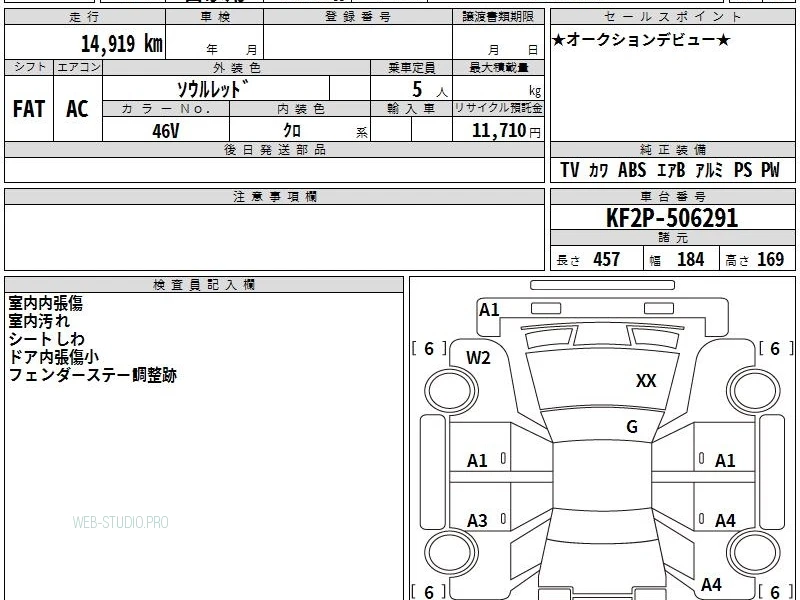Image resolution: width=800 pixels, height=600 pixels.
Task: Click the W2 mark on the car diagram
Action: (x=478, y=358)
